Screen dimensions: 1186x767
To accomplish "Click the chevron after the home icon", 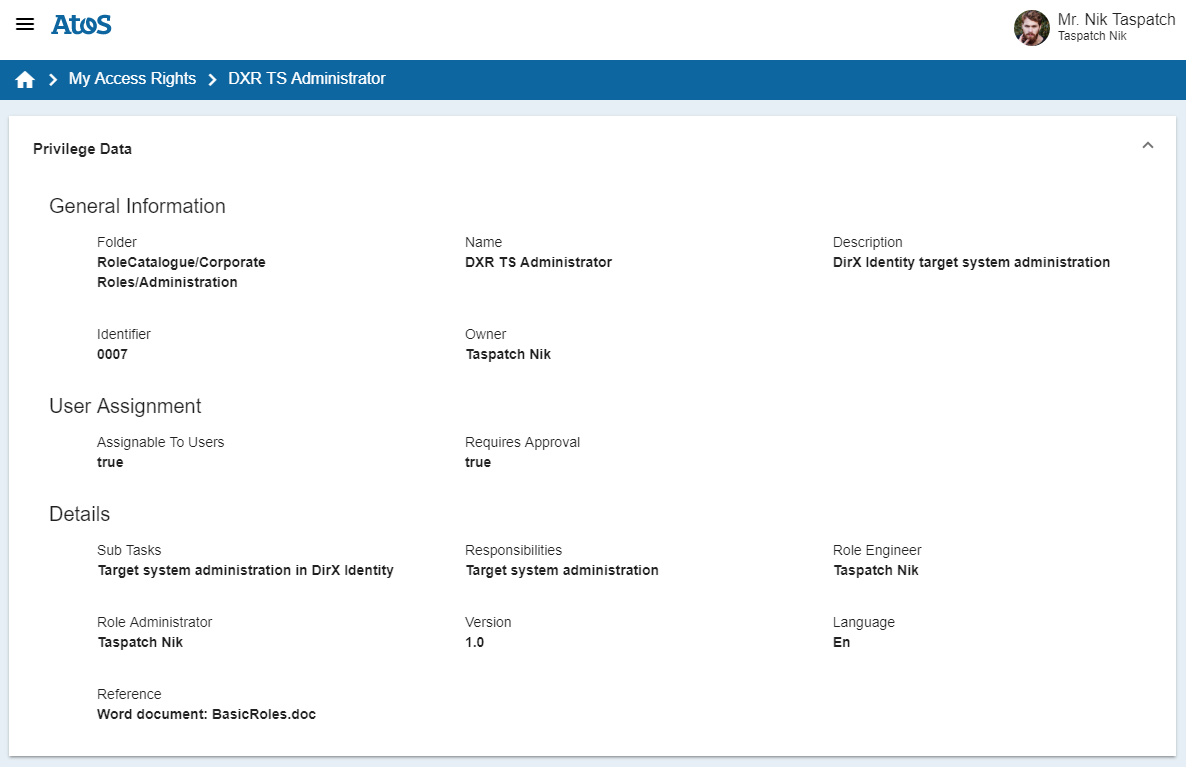I will [x=53, y=80].
